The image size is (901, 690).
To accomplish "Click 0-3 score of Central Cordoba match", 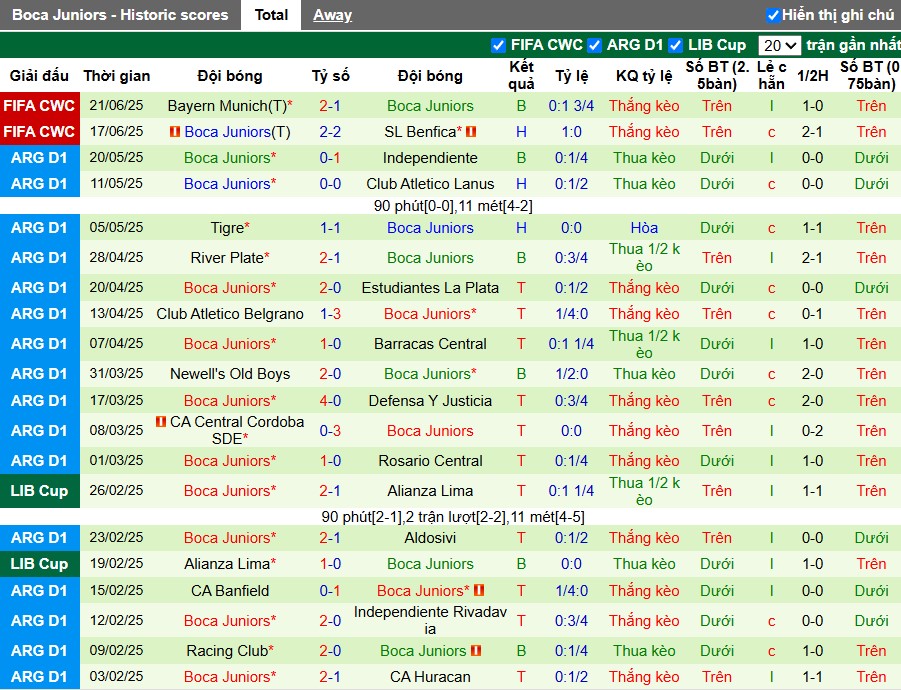I will [x=330, y=430].
